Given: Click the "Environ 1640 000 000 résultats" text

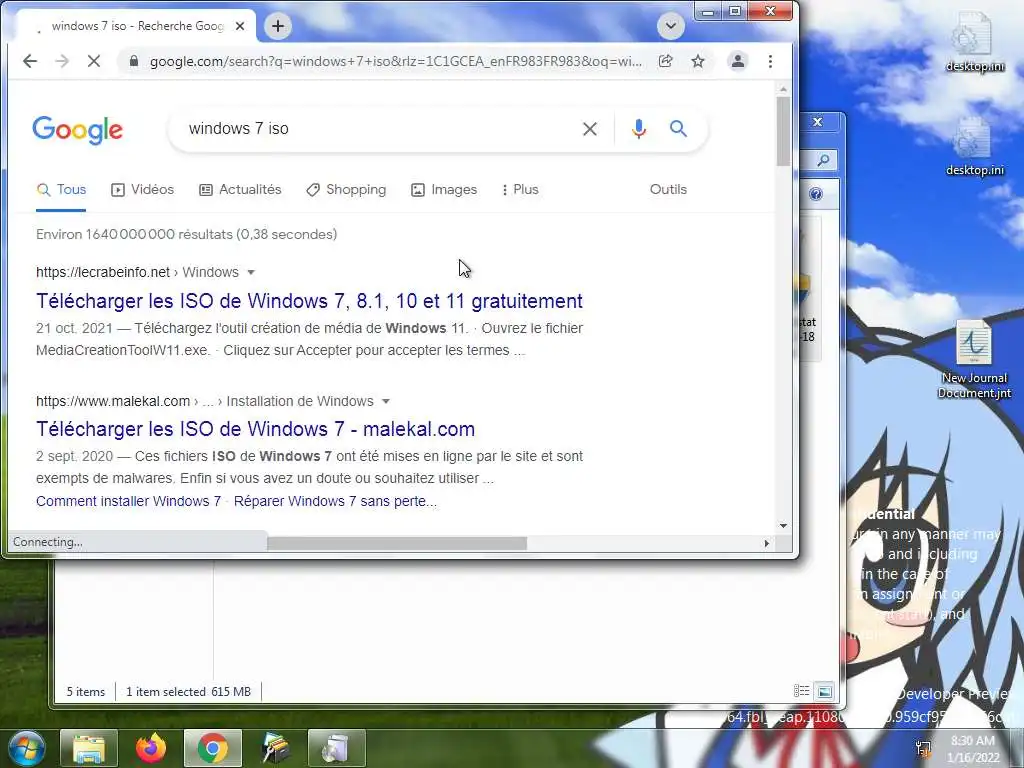Looking at the screenshot, I should point(186,234).
